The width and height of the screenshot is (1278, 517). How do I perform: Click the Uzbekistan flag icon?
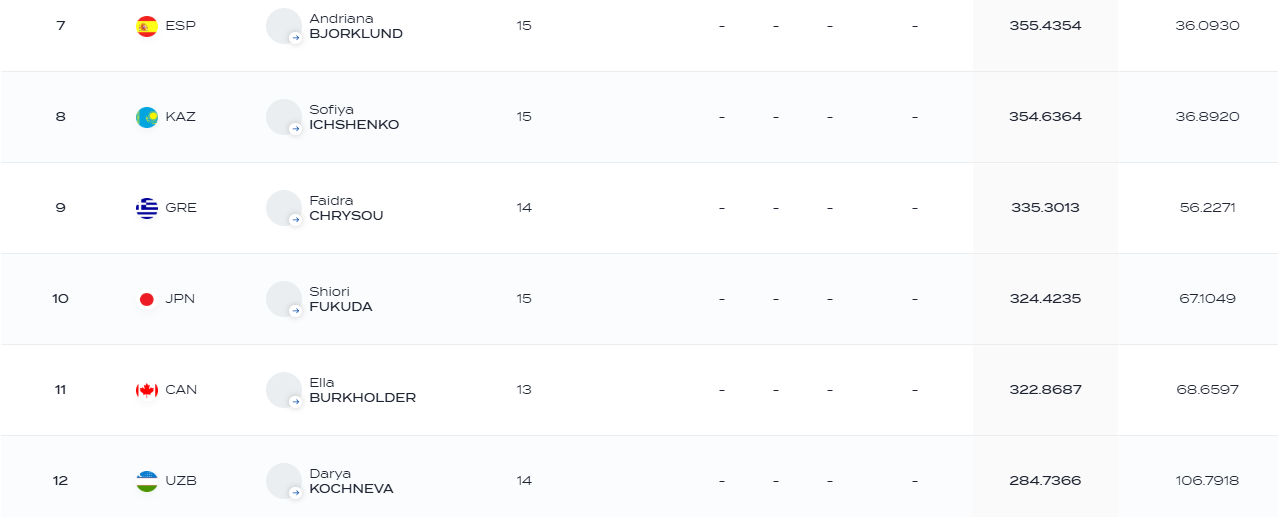point(147,481)
